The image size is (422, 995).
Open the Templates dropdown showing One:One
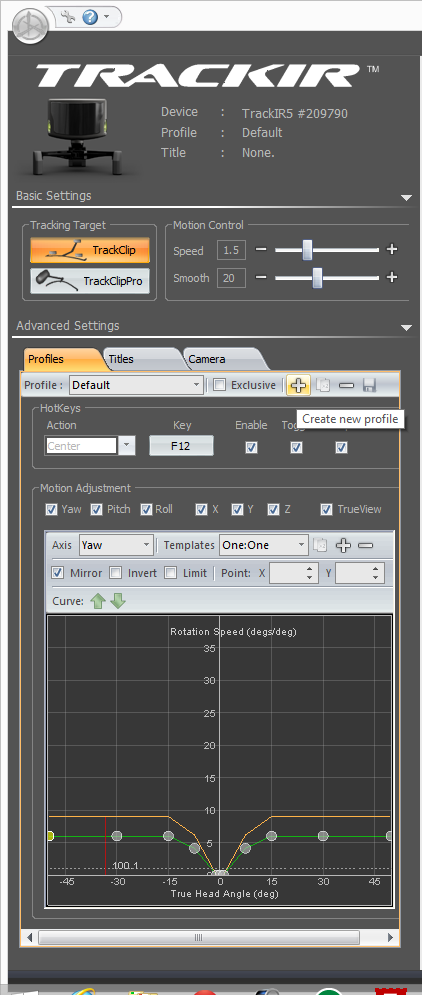[x=264, y=545]
